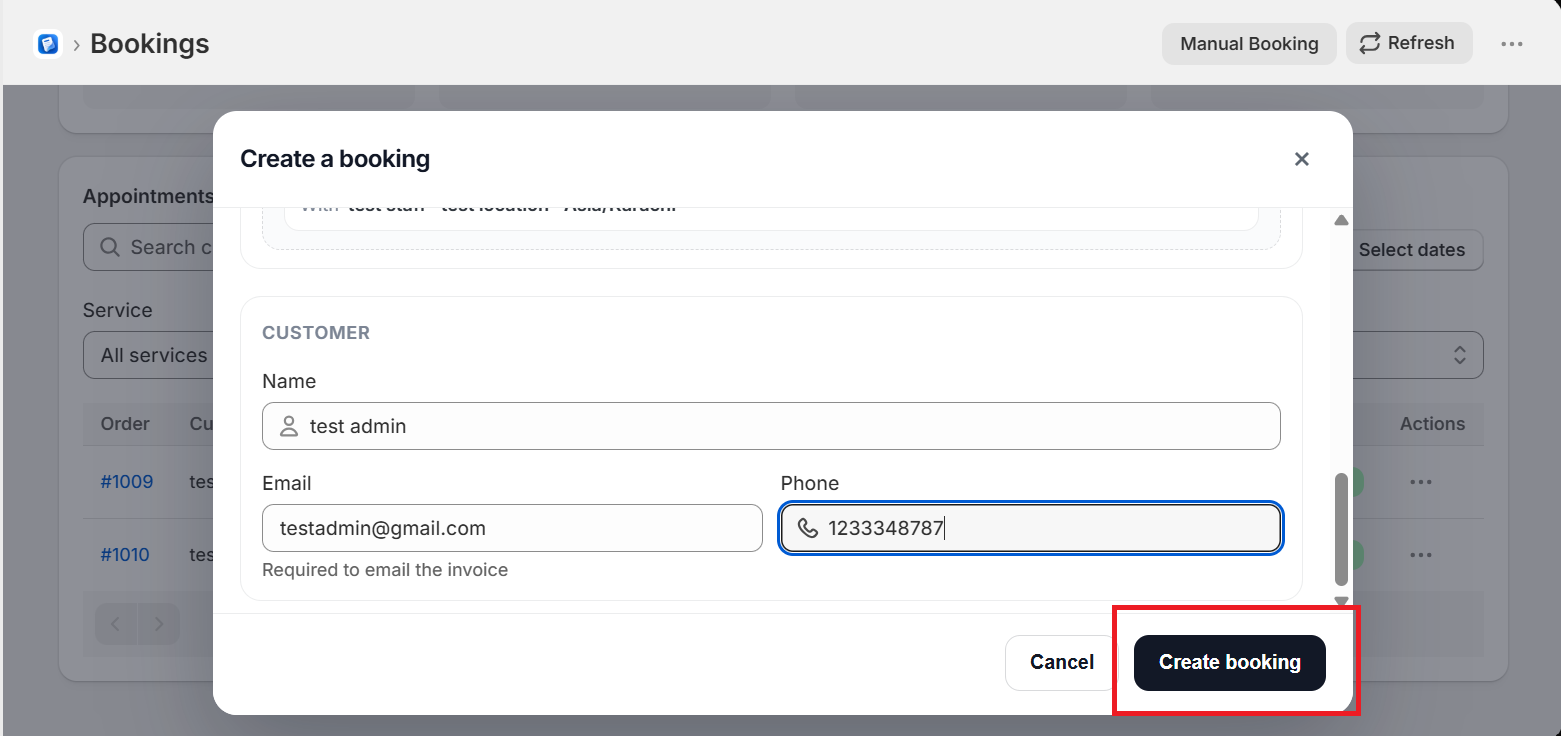Click the Bookings breadcrumb title
The height and width of the screenshot is (736, 1561).
(150, 44)
